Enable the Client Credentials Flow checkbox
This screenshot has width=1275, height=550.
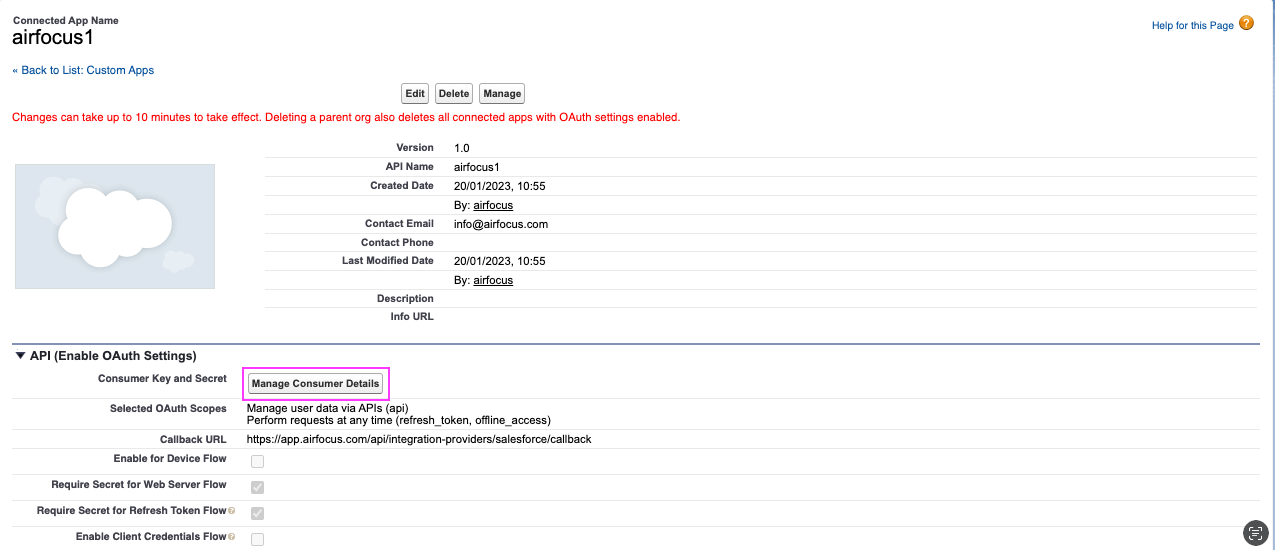point(258,539)
